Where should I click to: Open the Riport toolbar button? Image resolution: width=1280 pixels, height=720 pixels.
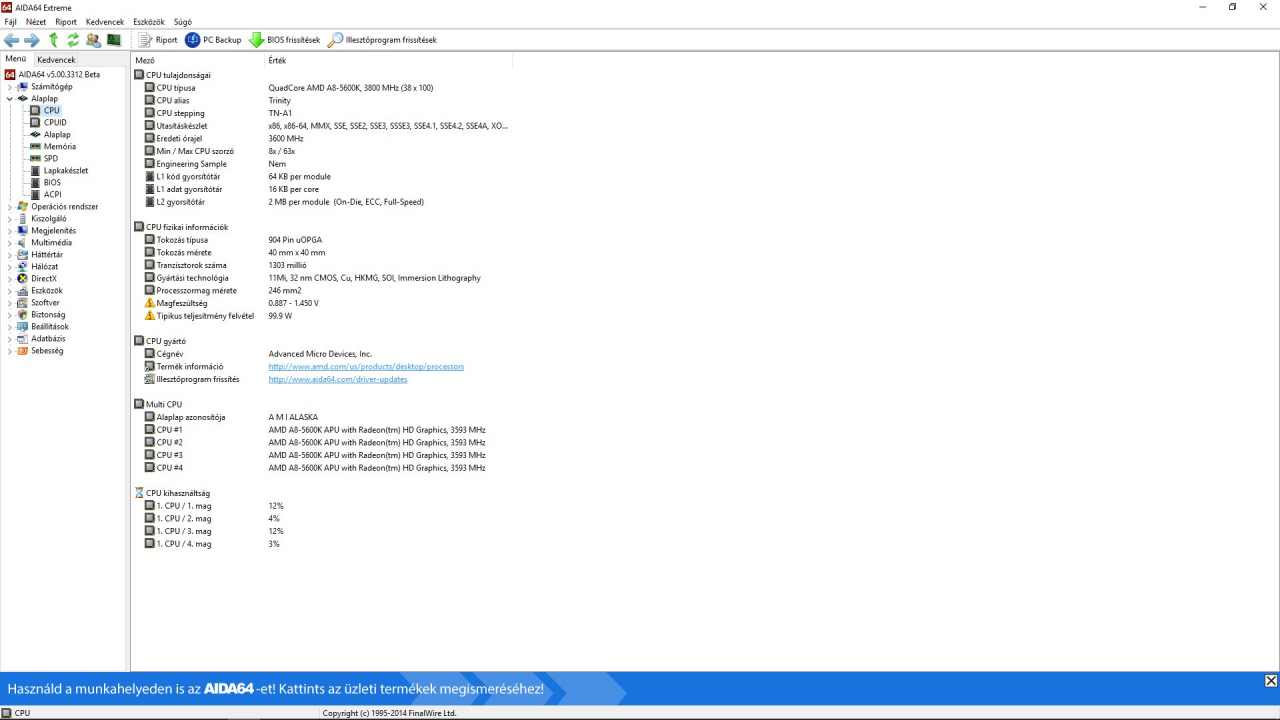click(158, 40)
